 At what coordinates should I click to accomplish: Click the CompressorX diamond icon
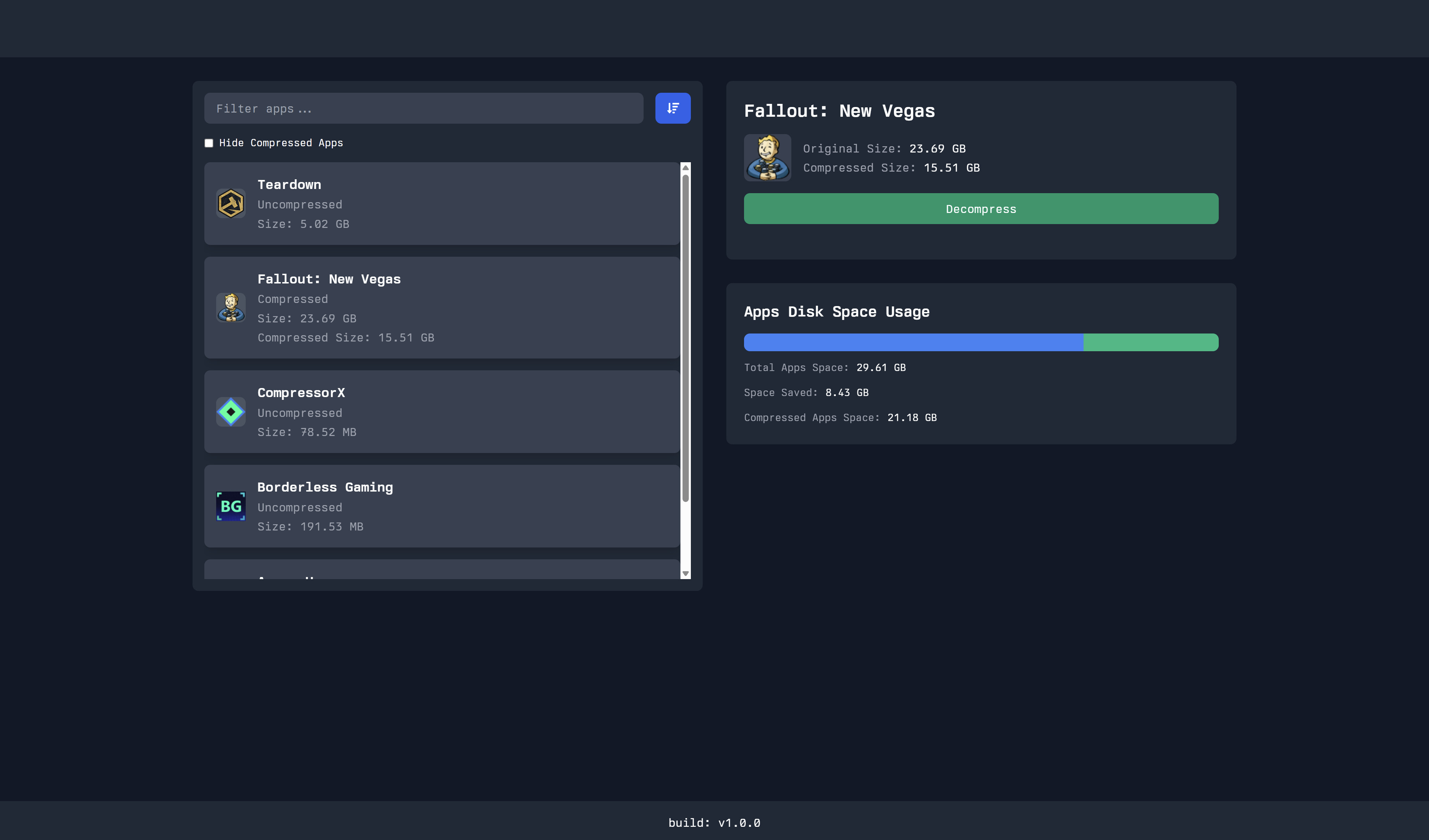click(x=231, y=412)
